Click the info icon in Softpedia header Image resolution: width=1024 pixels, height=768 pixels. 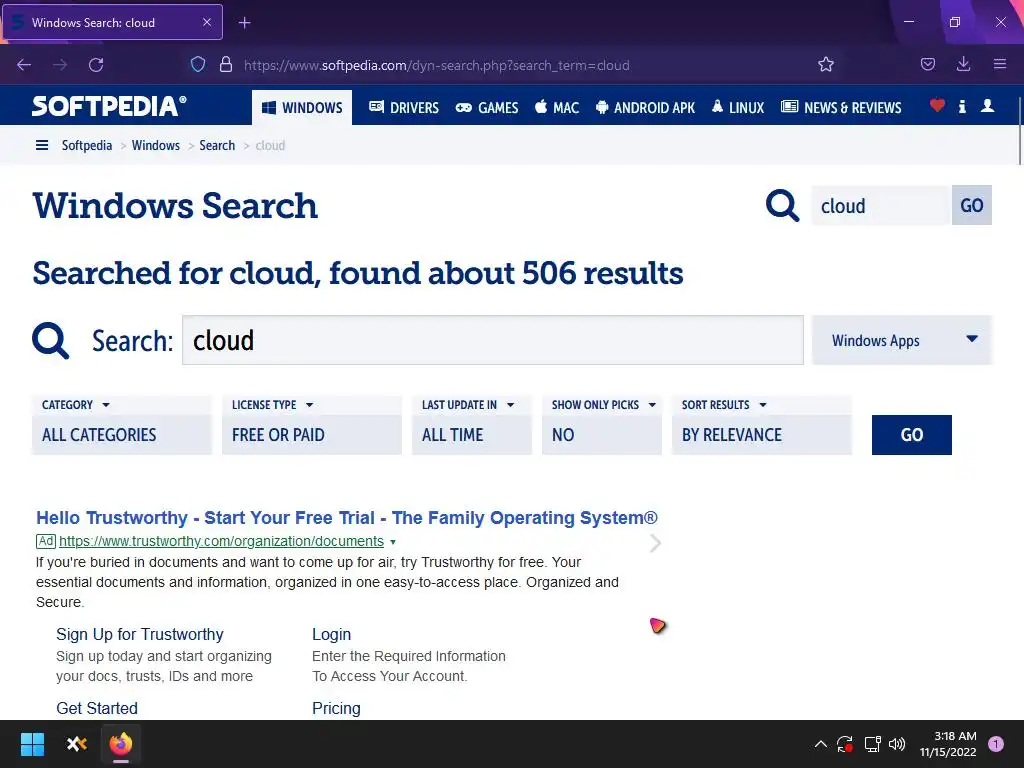962,106
